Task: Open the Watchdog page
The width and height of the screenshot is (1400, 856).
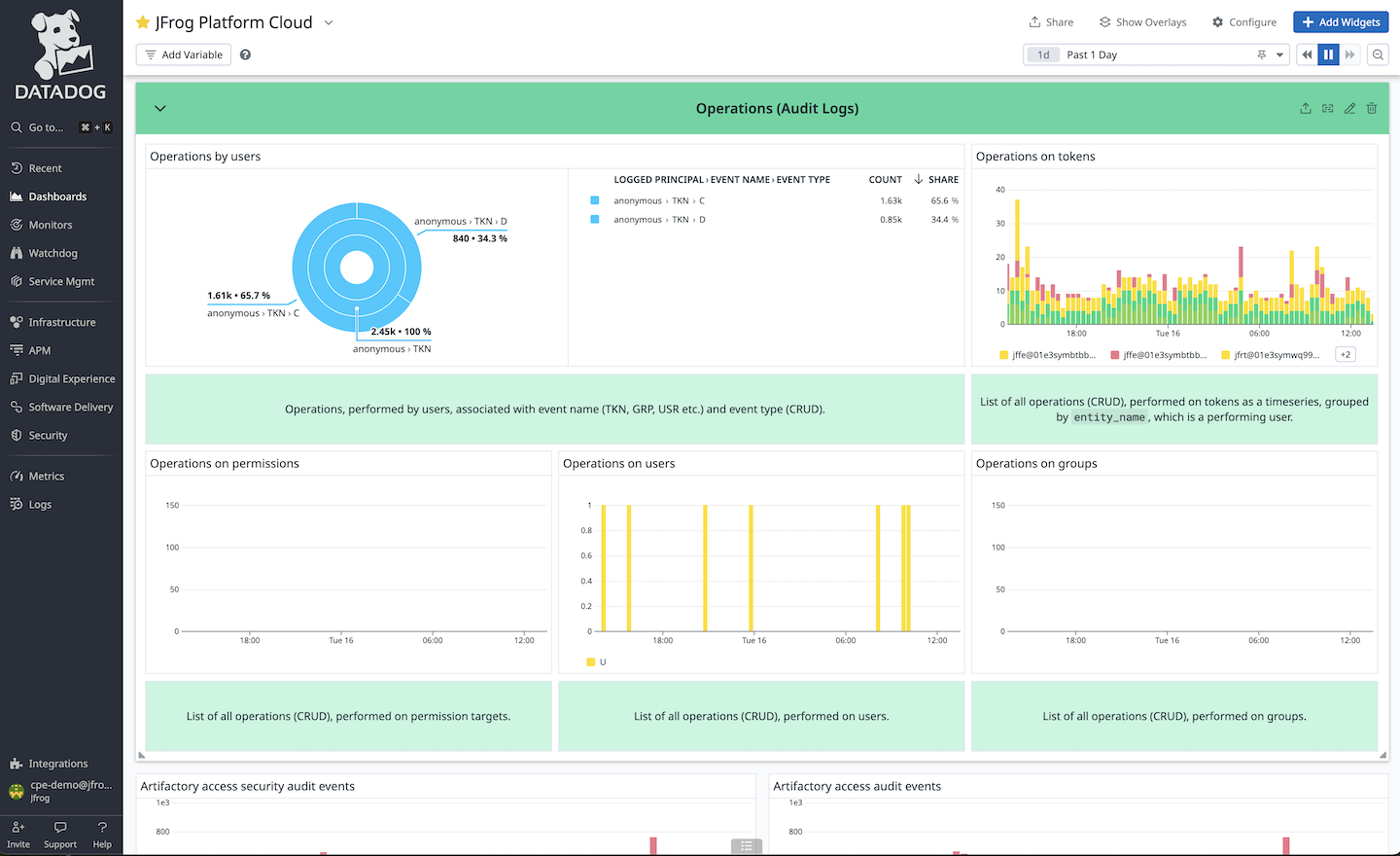Action: [x=50, y=252]
